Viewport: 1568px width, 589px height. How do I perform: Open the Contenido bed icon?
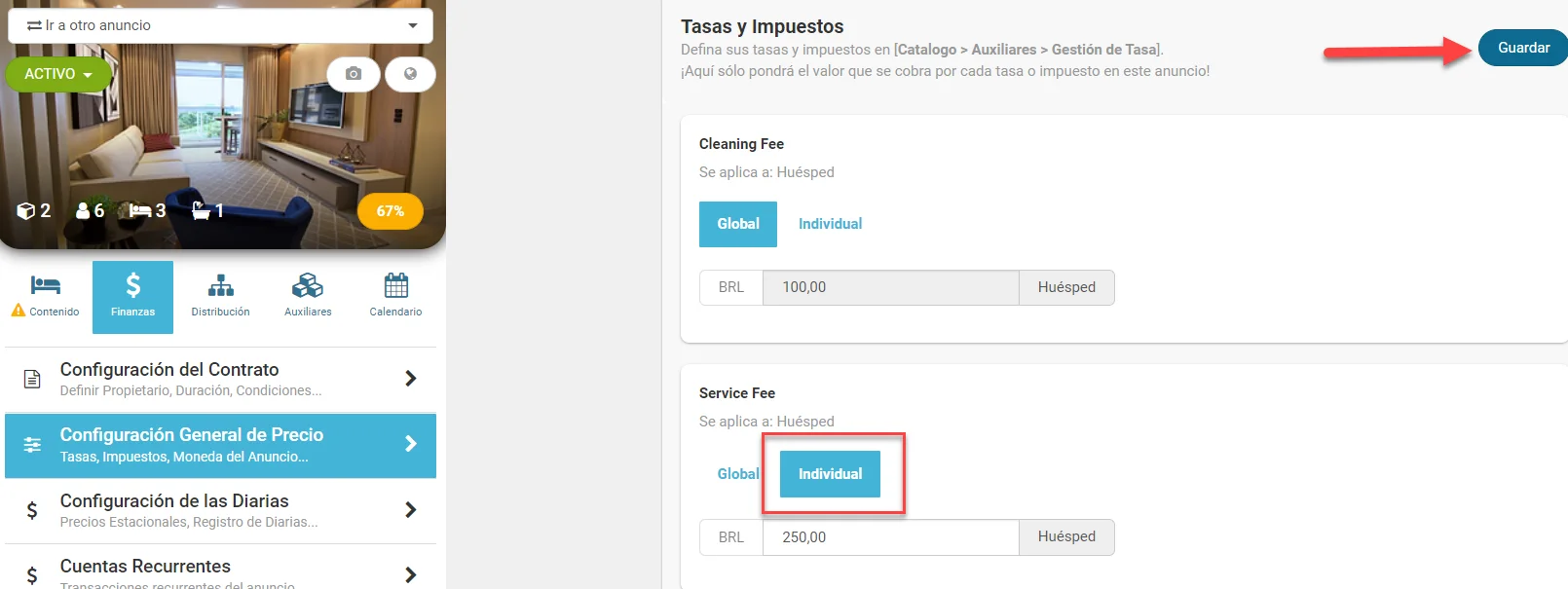(x=46, y=286)
